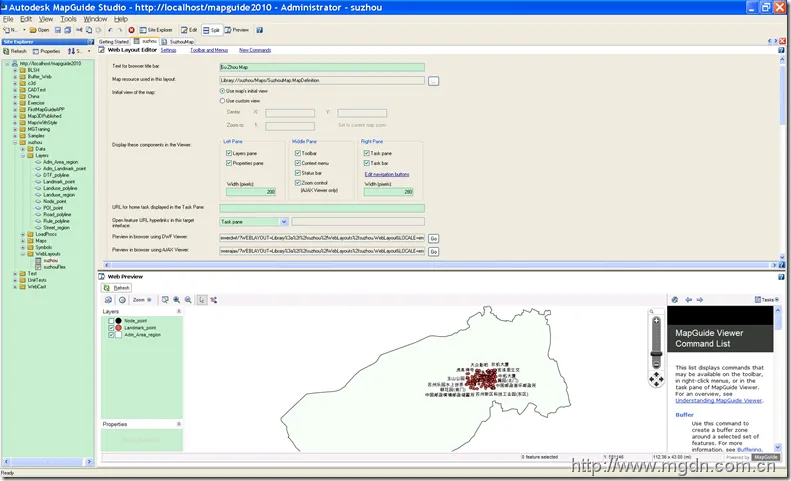This screenshot has height=481, width=791.
Task: Click the pan navigation arrows on map
Action: point(656,380)
